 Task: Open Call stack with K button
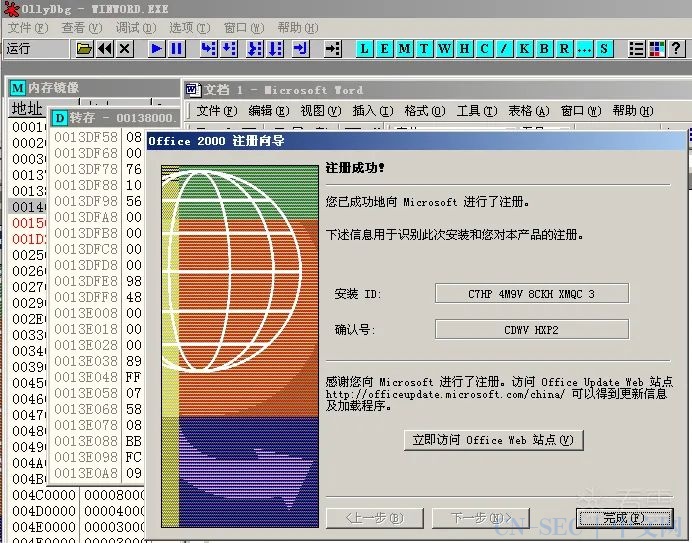pos(524,49)
